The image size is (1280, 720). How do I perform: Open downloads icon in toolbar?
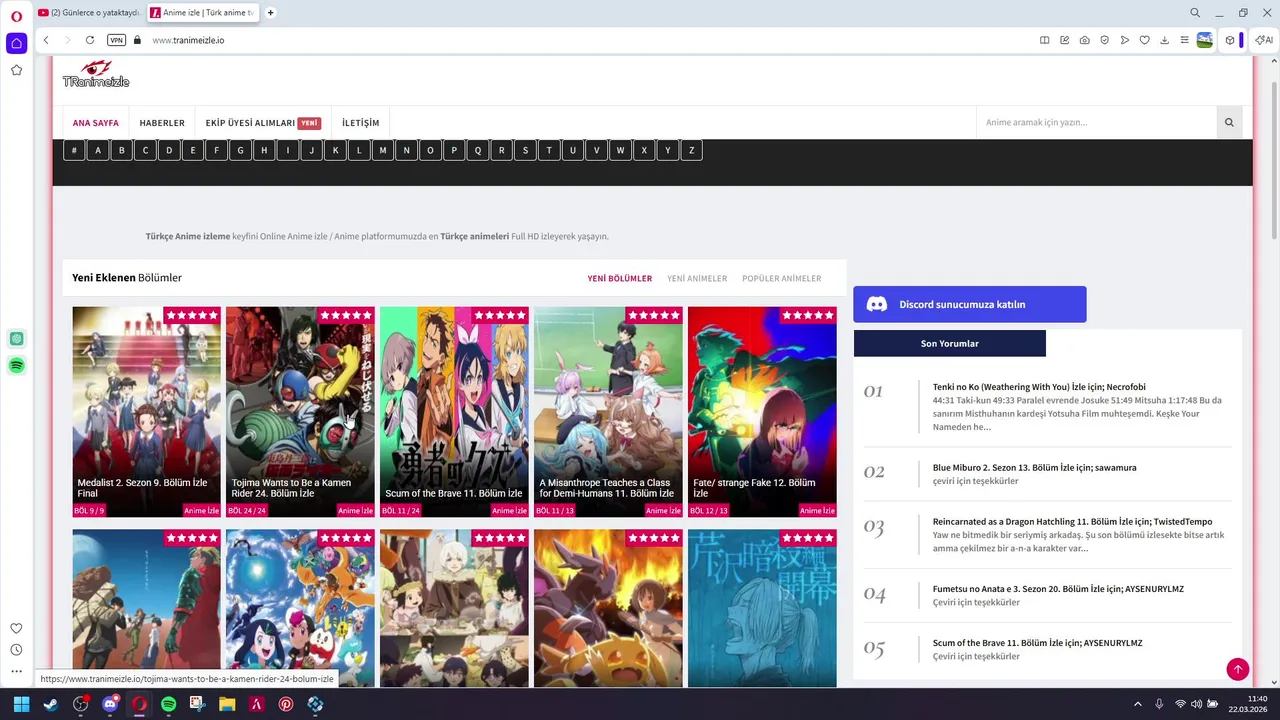tap(1164, 40)
